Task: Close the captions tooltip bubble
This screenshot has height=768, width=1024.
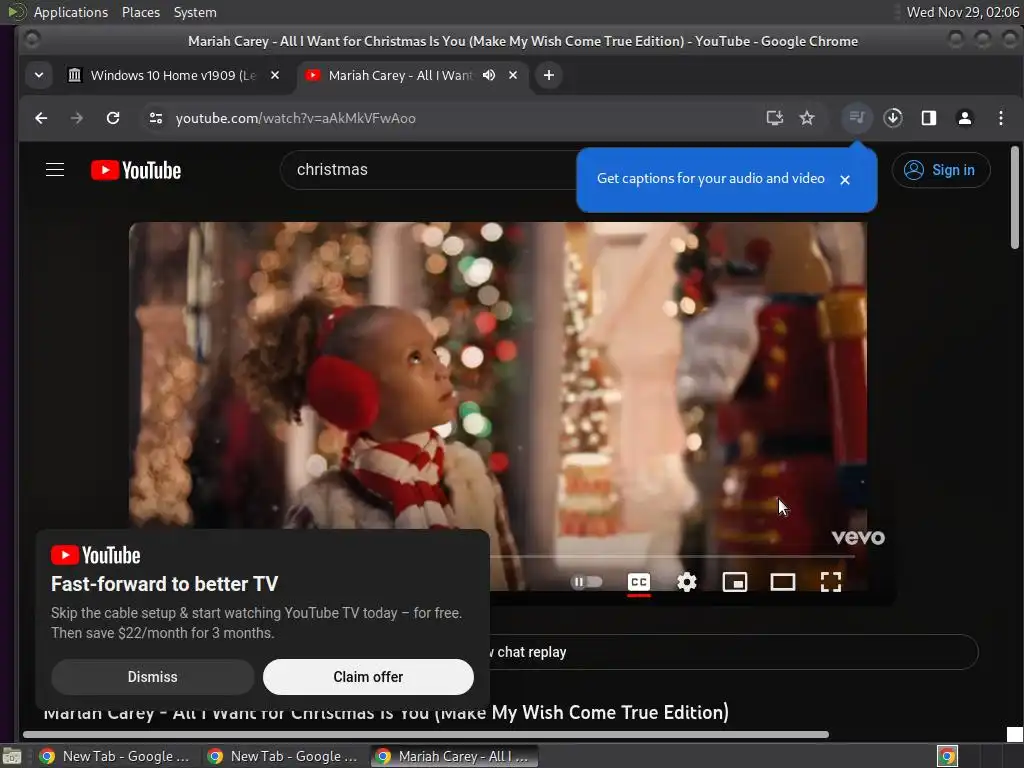Action: tap(845, 180)
